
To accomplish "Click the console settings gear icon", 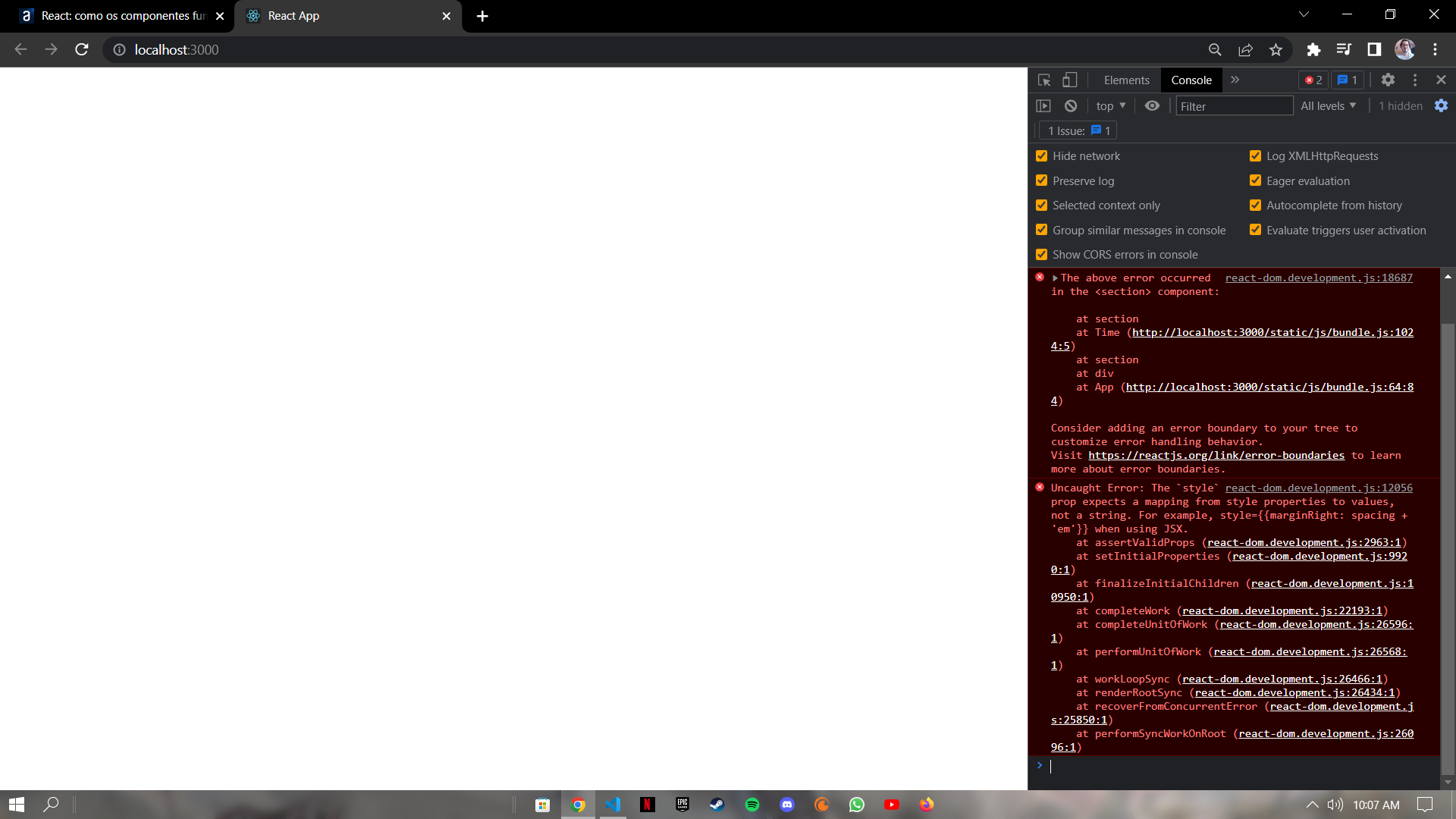I will point(1441,106).
